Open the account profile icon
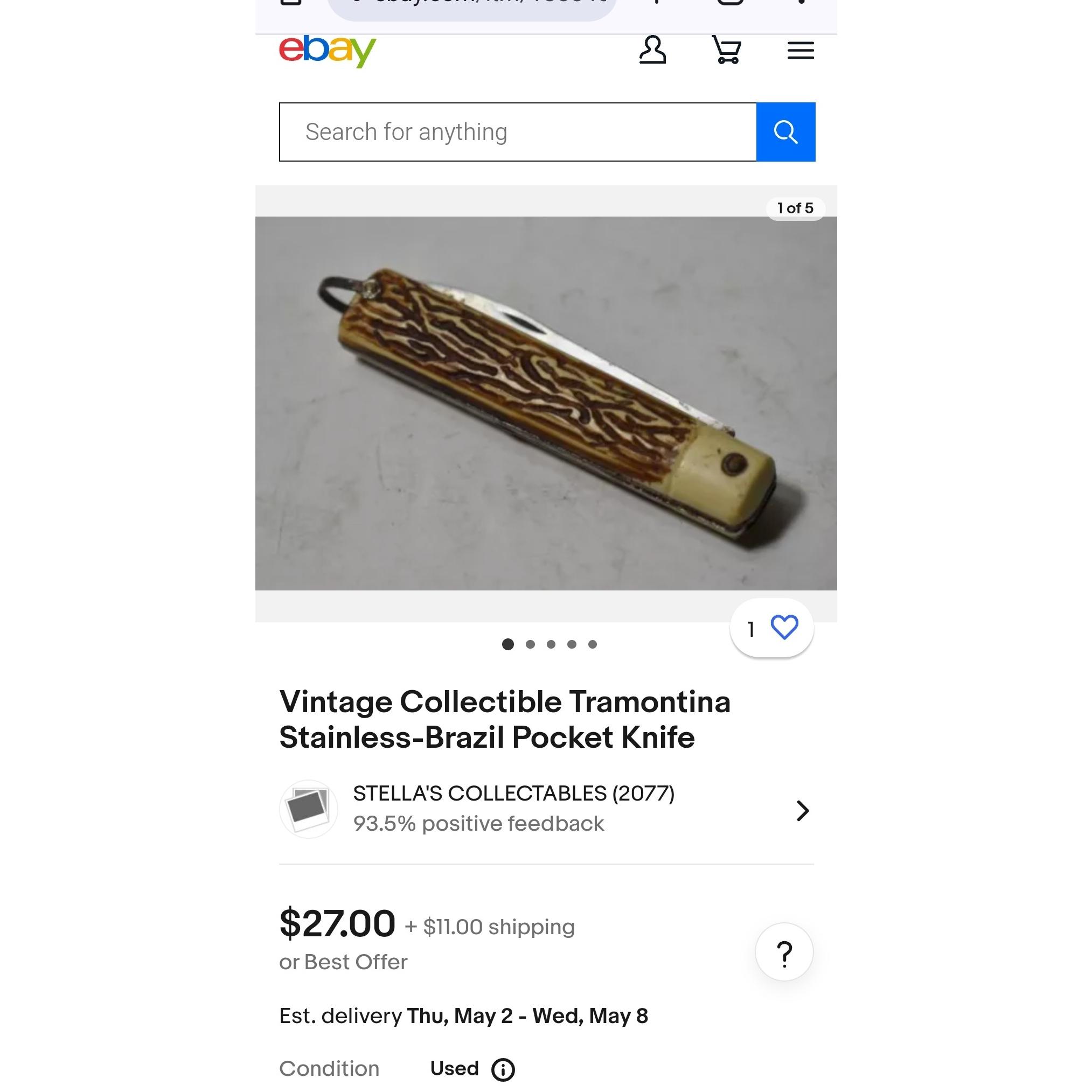This screenshot has width=1092, height=1092. click(652, 50)
